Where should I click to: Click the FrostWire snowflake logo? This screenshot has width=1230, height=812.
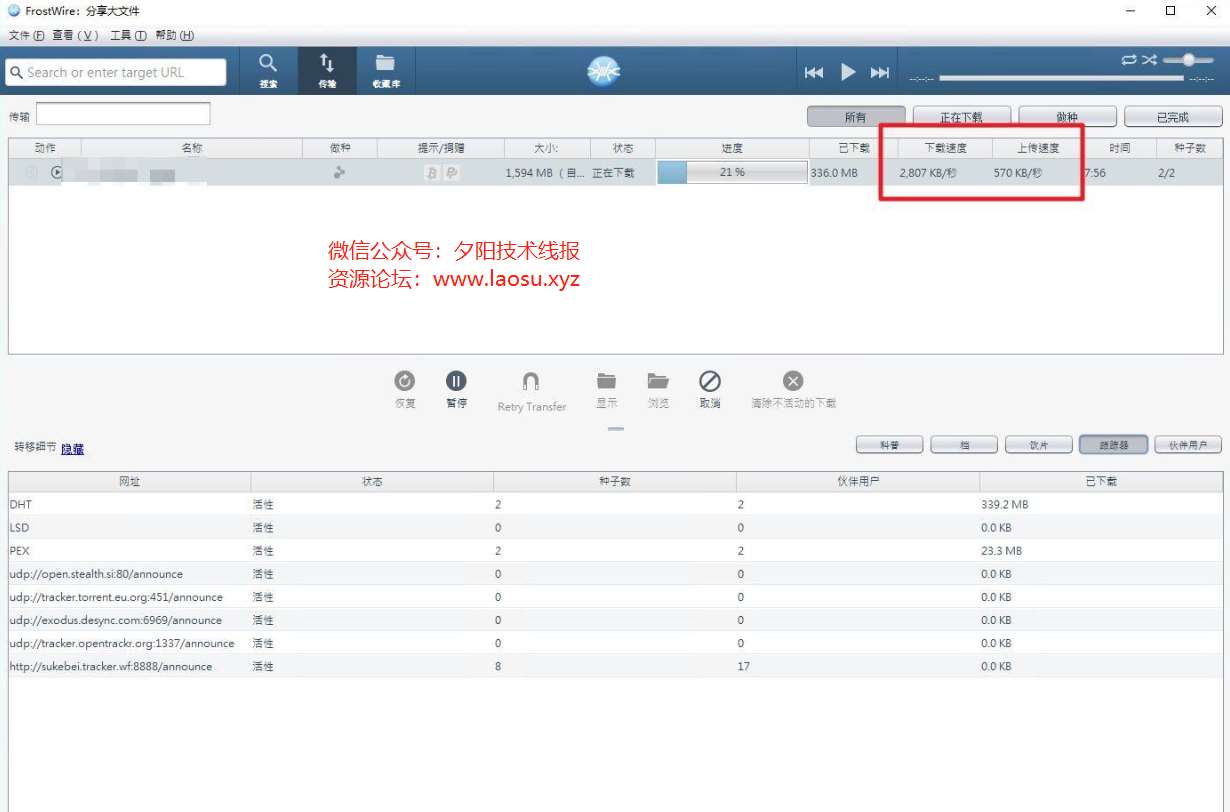tap(603, 71)
